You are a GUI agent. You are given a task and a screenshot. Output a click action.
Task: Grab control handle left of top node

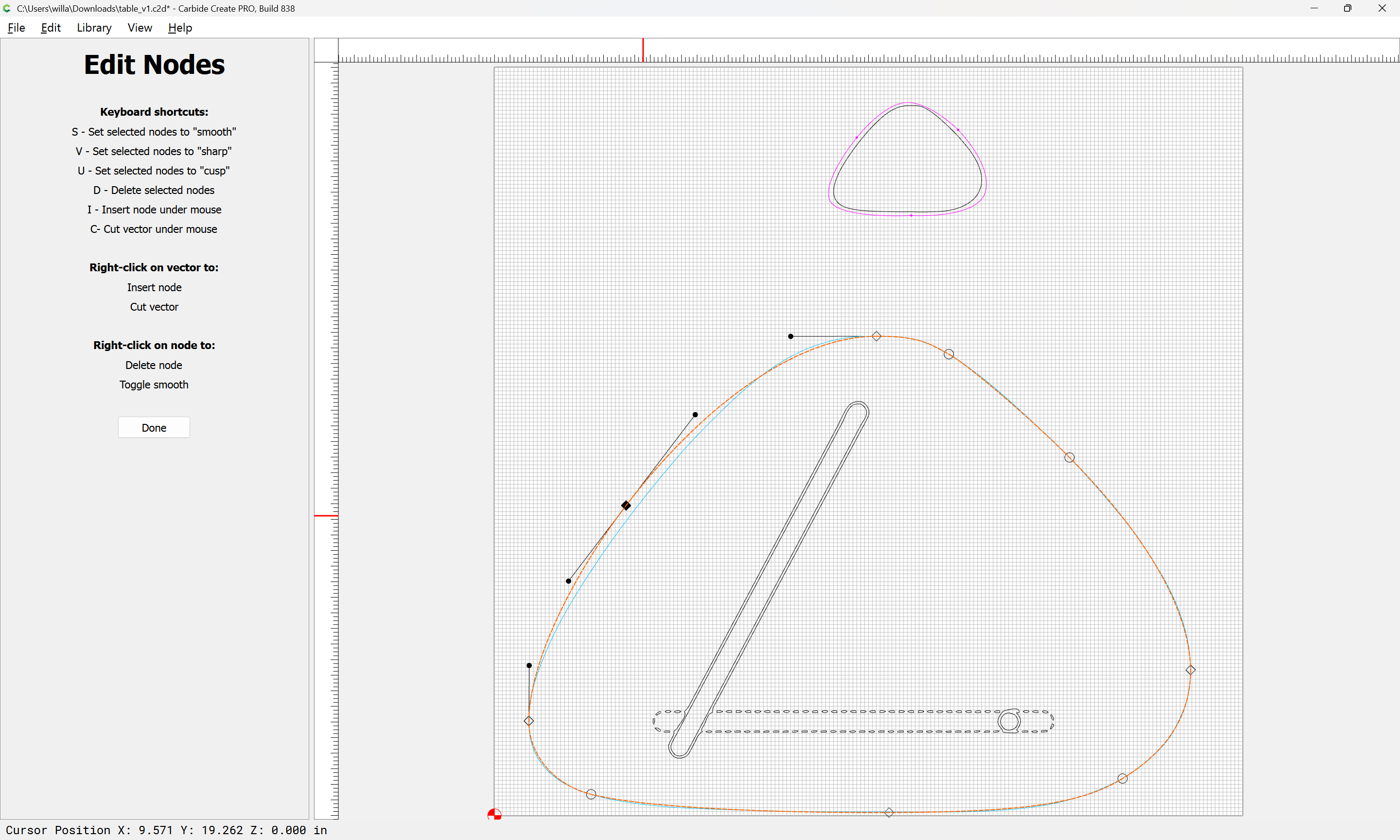pos(790,336)
